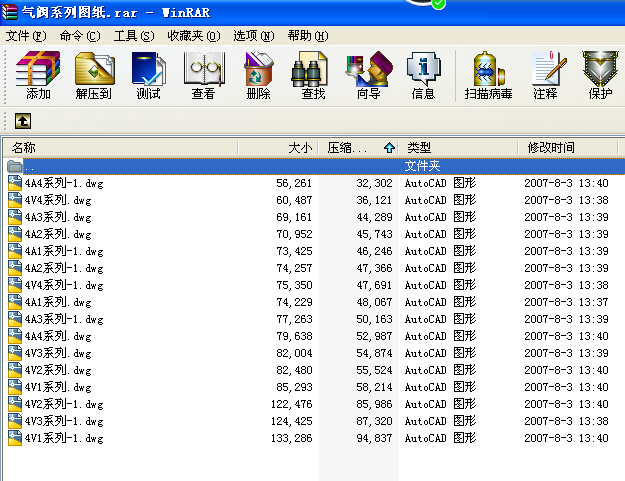Open the 选项(N) menu
Screen dimensions: 625x481
coord(254,36)
